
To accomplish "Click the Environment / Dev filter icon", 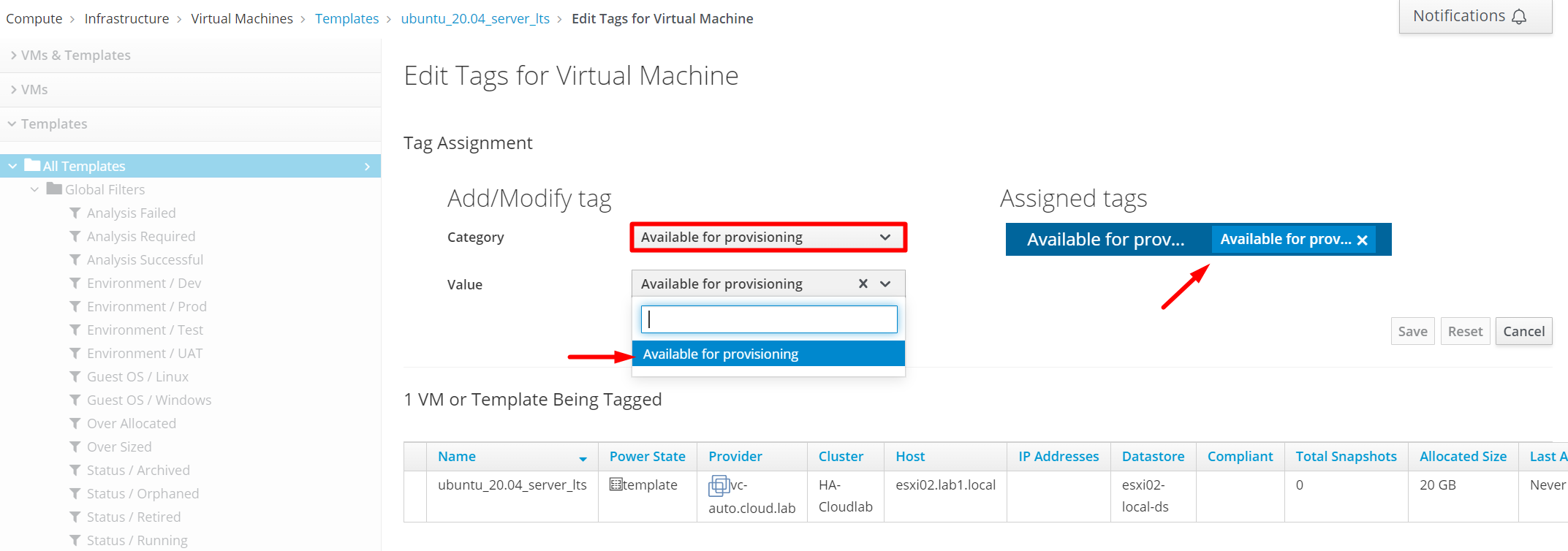I will tap(75, 283).
